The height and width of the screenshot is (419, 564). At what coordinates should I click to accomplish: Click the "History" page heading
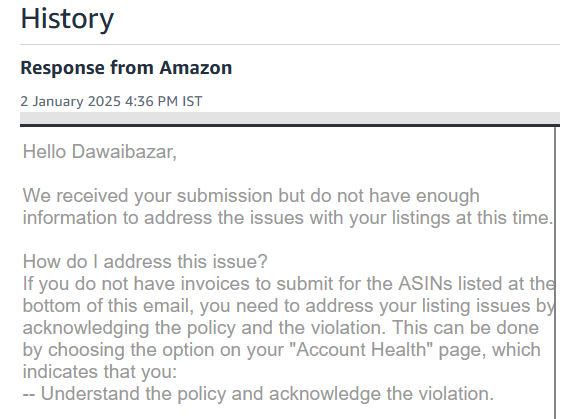[67, 19]
